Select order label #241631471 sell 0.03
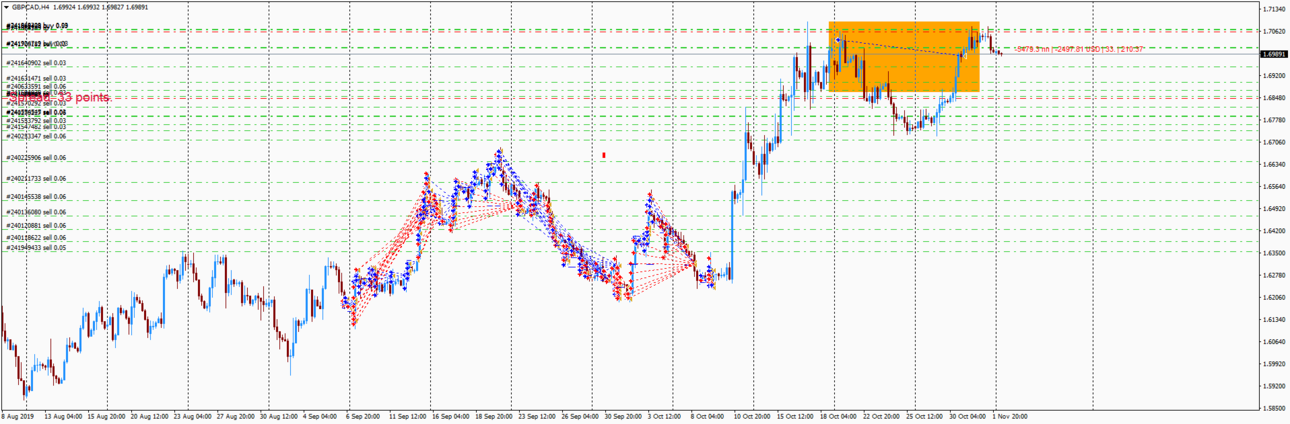The image size is (1290, 424). pos(36,78)
